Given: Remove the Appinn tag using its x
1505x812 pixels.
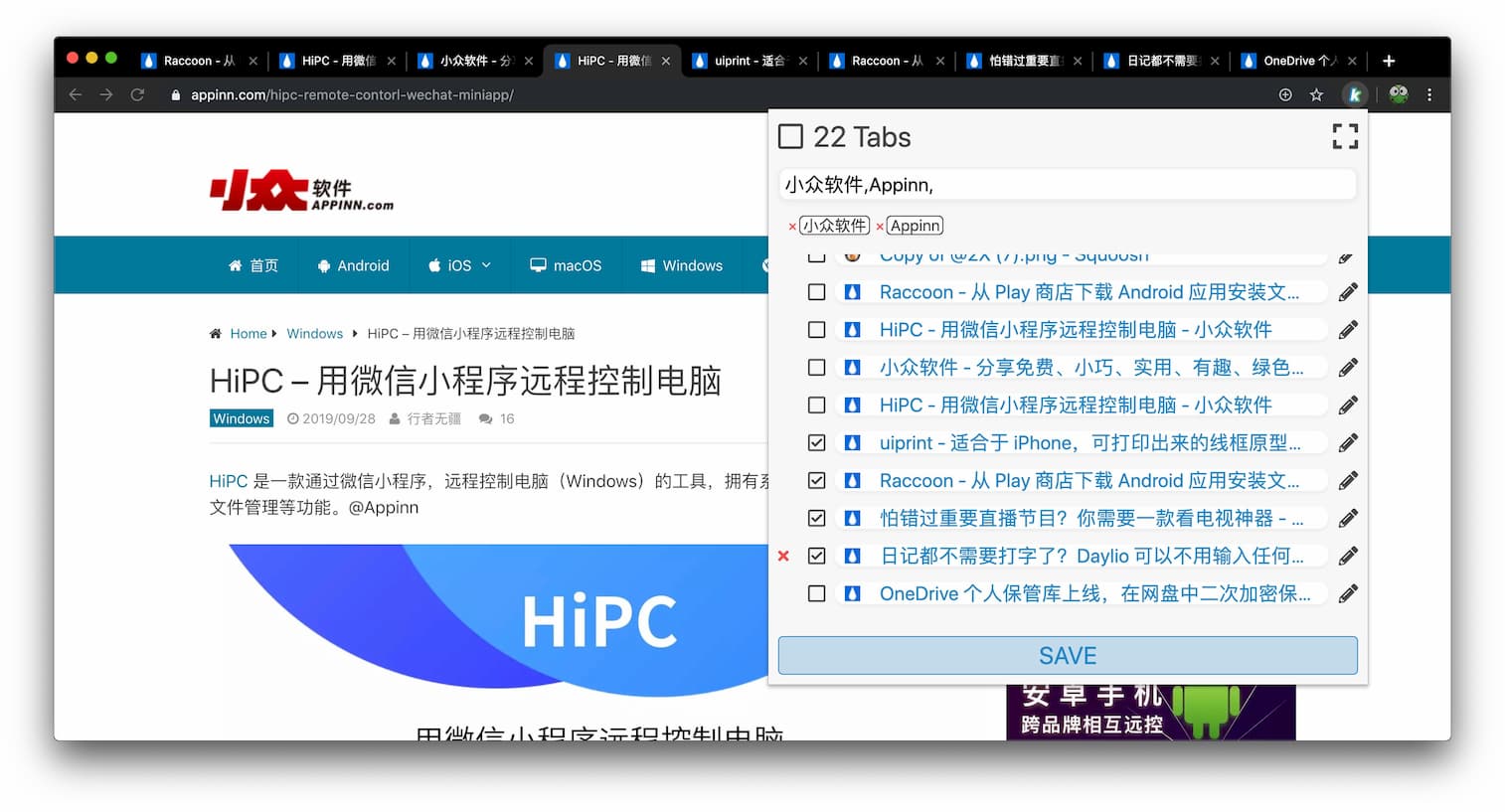Looking at the screenshot, I should coord(880,227).
